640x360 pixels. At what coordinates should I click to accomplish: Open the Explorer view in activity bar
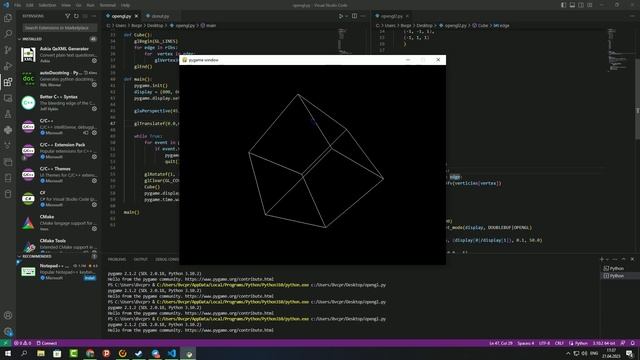coord(8,18)
